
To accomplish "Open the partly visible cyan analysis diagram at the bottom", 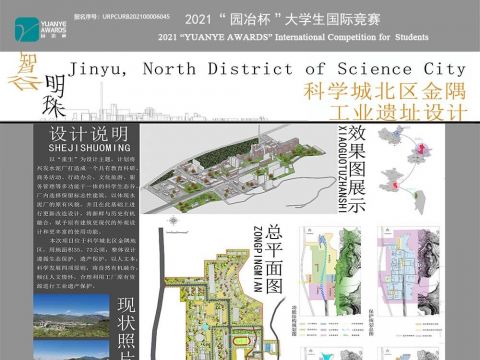I will [331, 353].
